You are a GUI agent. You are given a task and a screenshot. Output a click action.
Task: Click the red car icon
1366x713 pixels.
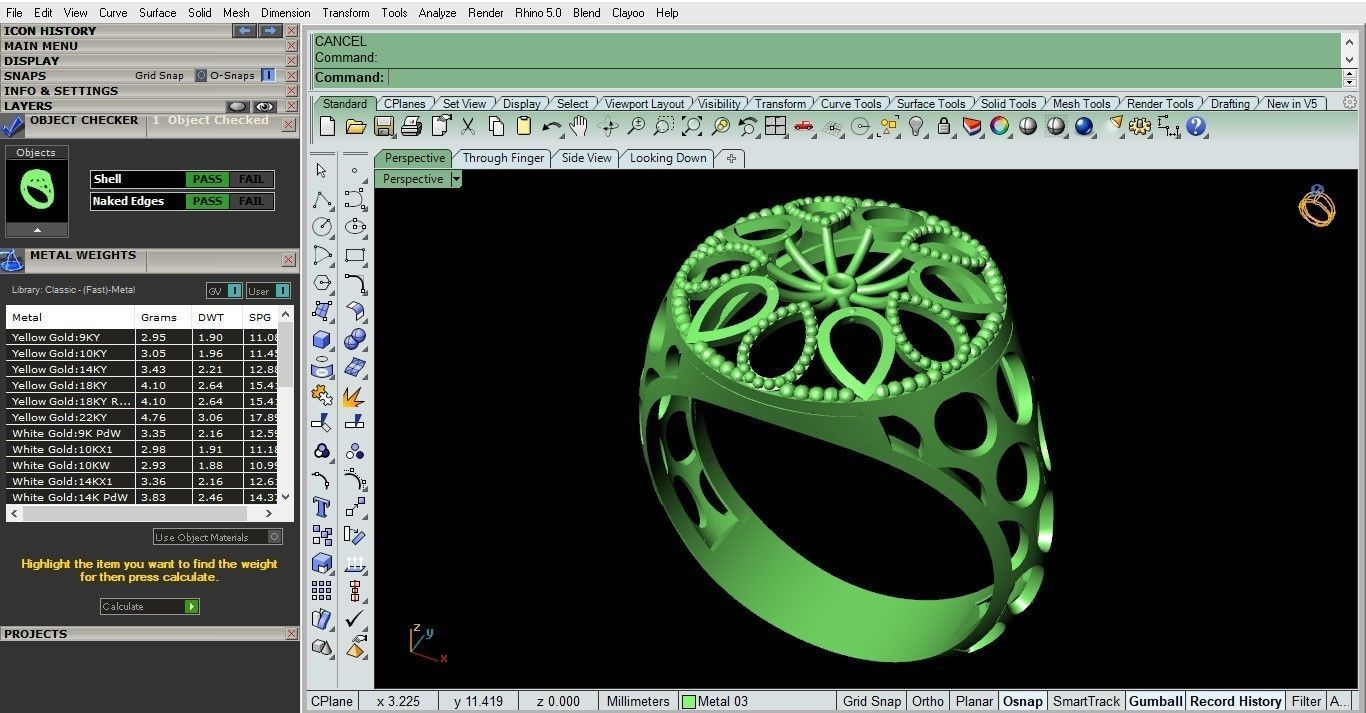[803, 127]
